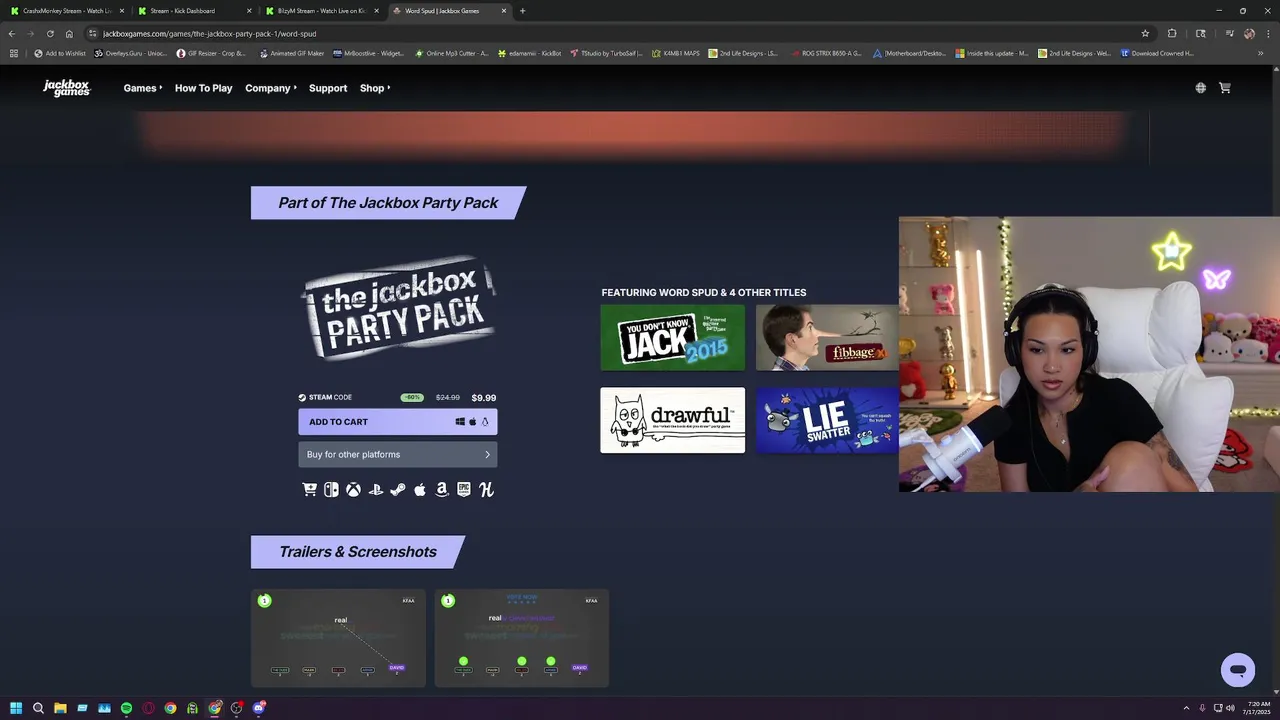Open the taskbar clock and date
1280x720 pixels.
click(x=1255, y=708)
